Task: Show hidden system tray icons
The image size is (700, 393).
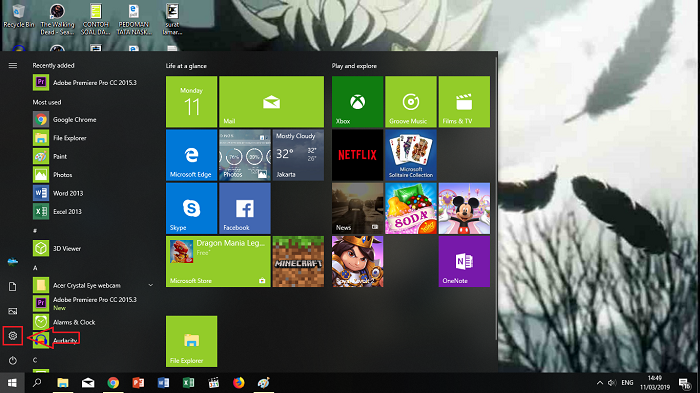Action: [600, 383]
